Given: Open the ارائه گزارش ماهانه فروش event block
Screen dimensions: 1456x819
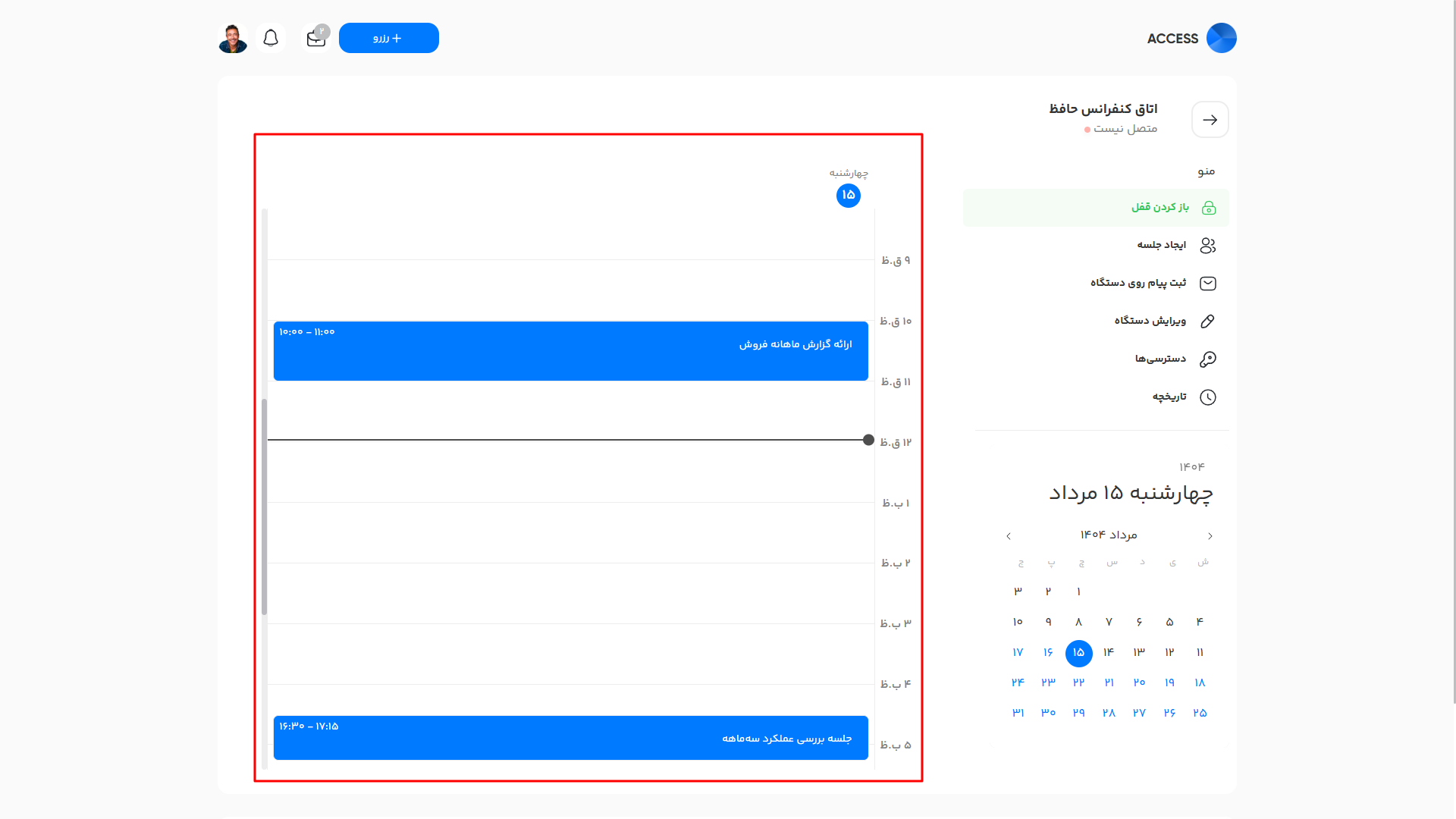Looking at the screenshot, I should tap(570, 351).
